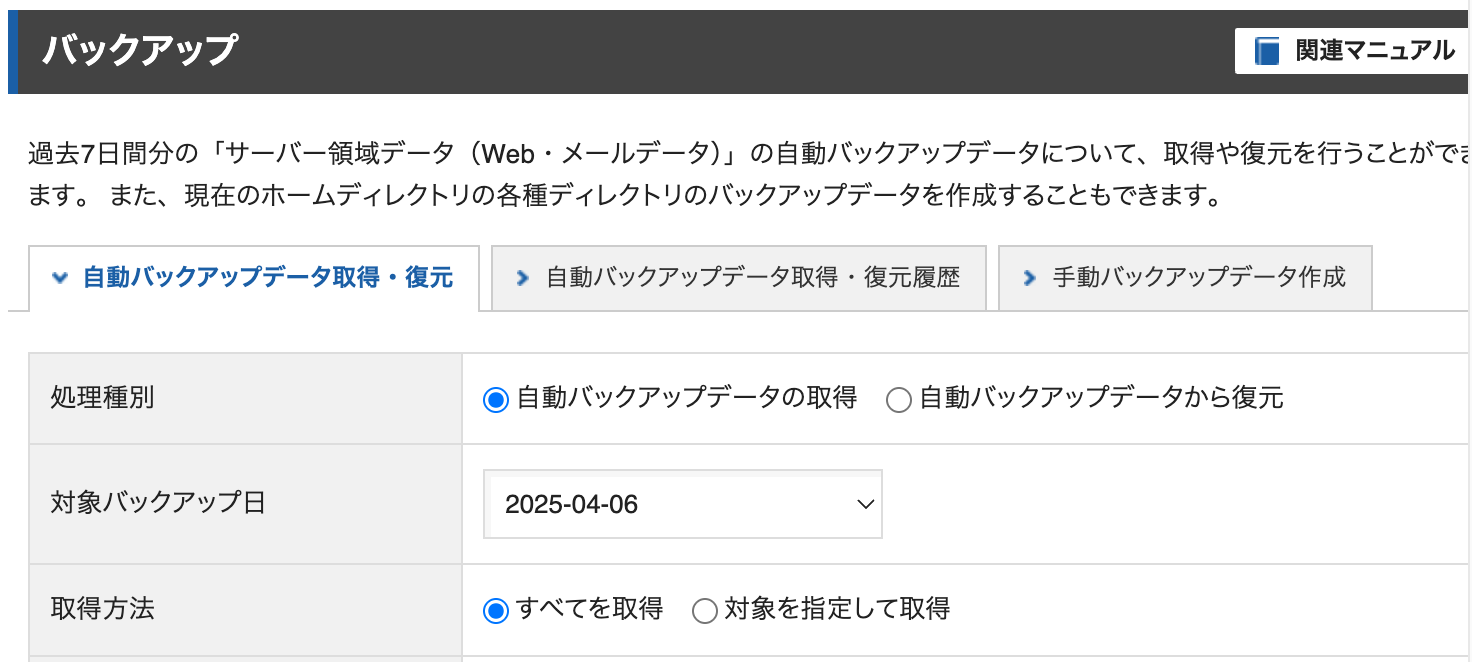The height and width of the screenshot is (662, 1472).
Task: Click the label text すべてを取得
Action: (x=590, y=608)
